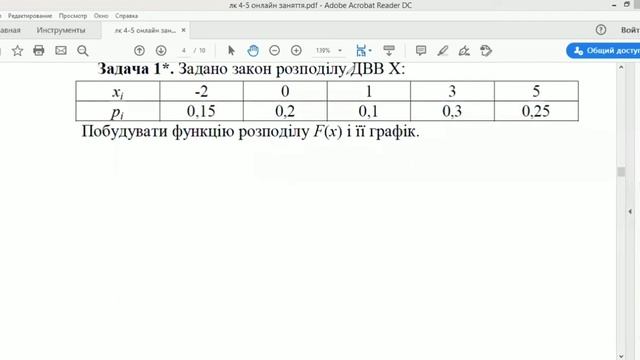
Task: Switch to the Главная tab
Action: pos(10,30)
